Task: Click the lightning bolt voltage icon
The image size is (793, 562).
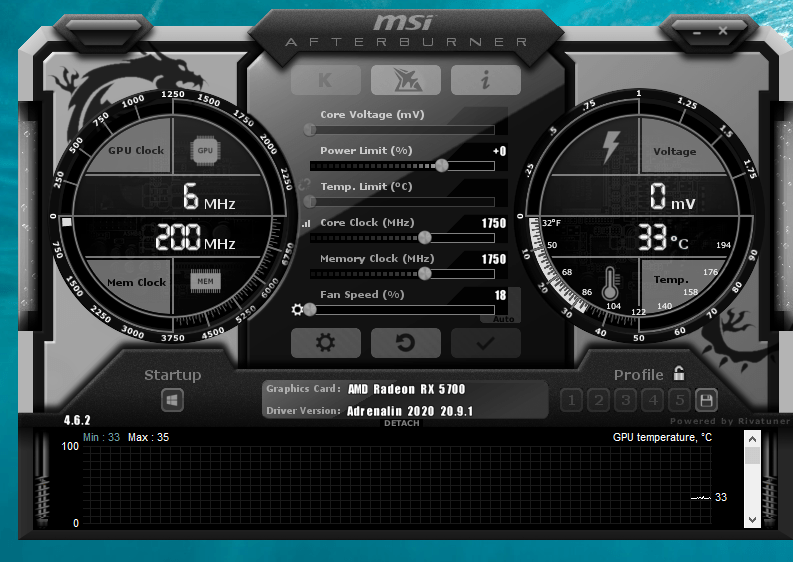Action: [610, 147]
